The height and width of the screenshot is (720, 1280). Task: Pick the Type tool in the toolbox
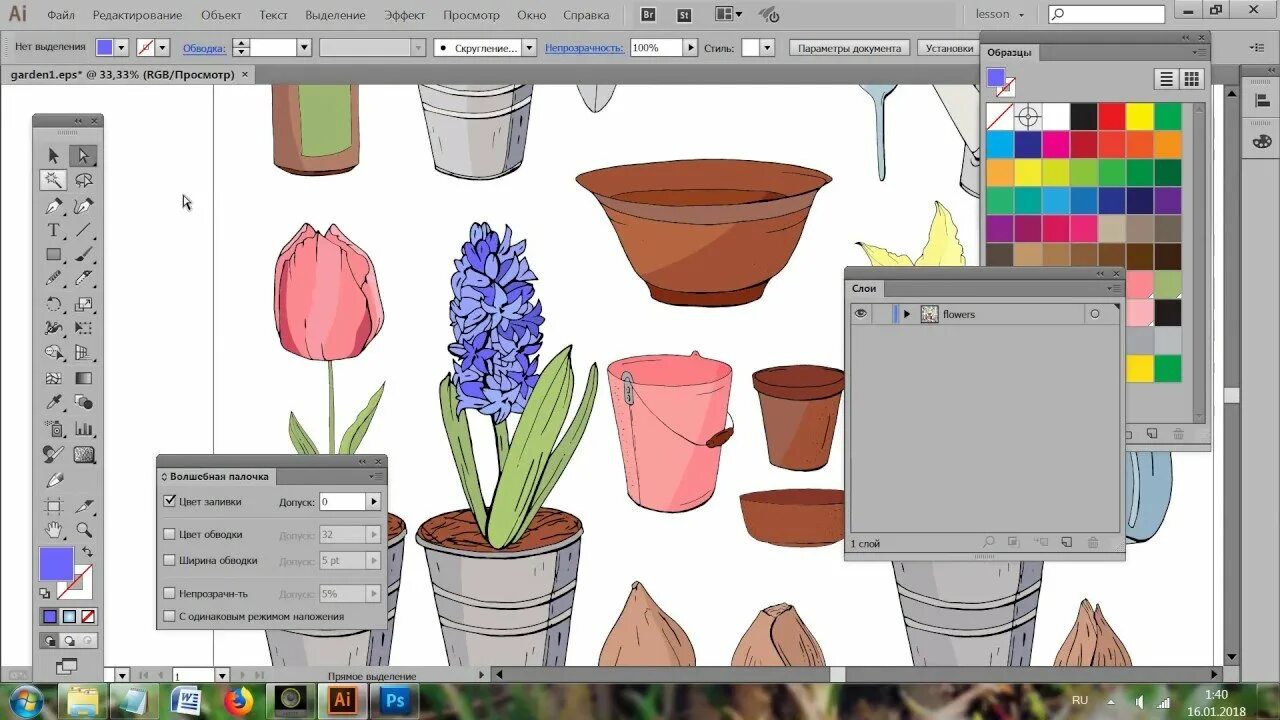53,230
